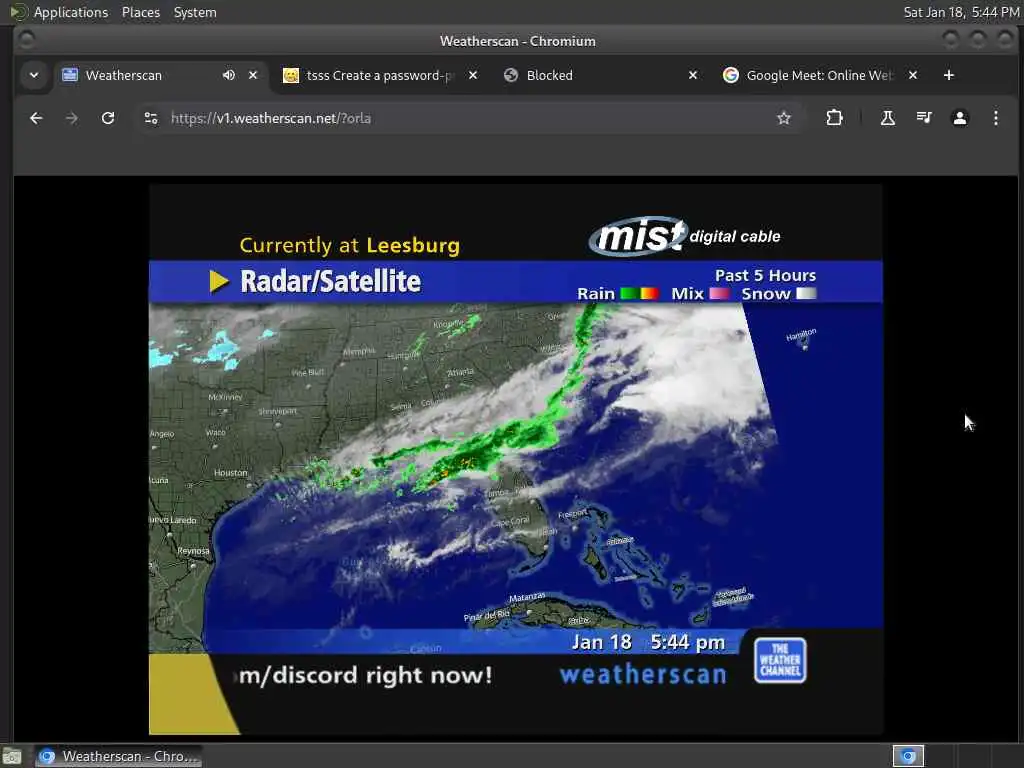Screen dimensions: 1024x768
Task: Click the Radar/Satellite heading
Action: click(x=330, y=281)
